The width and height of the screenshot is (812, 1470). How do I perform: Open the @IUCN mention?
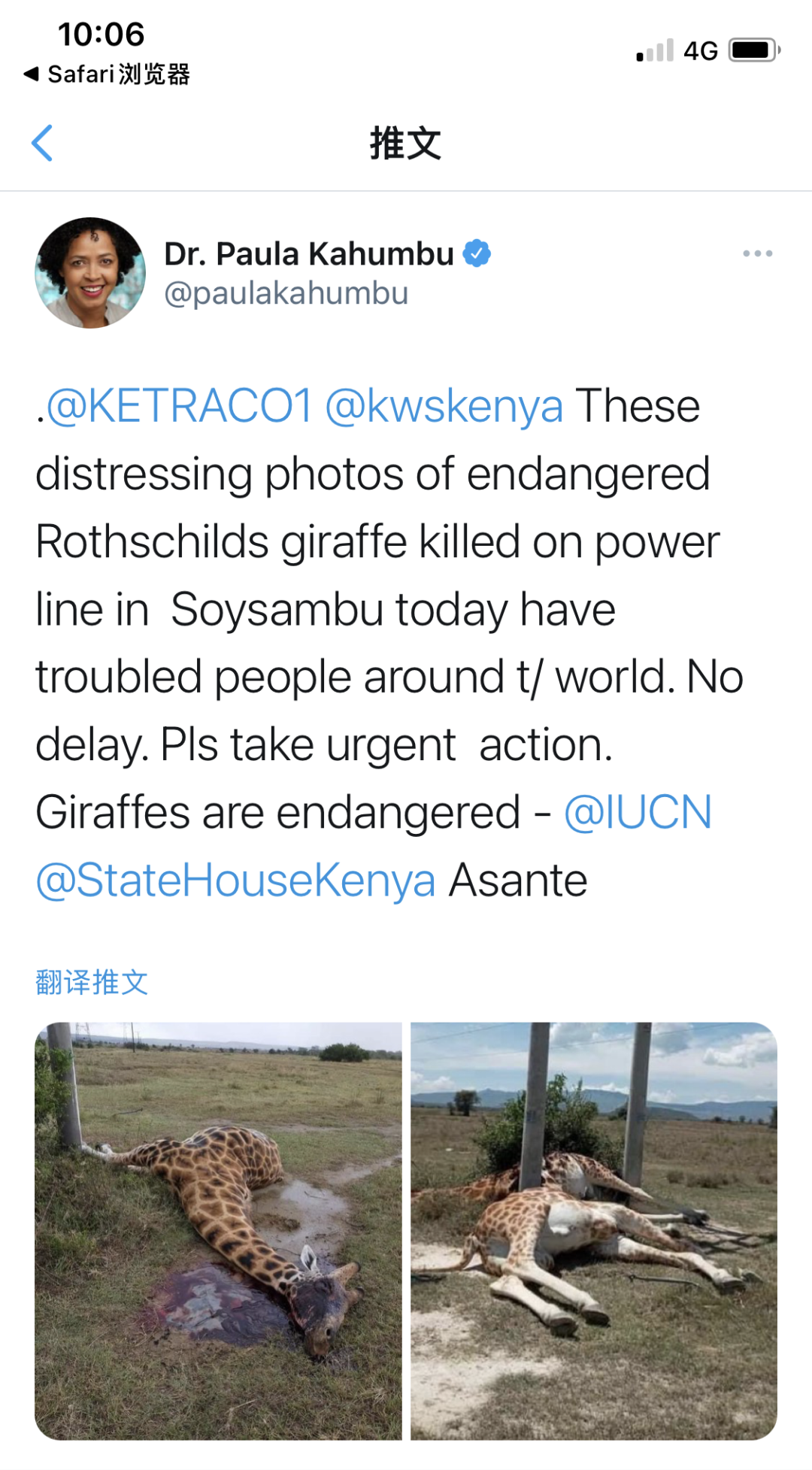coord(638,813)
